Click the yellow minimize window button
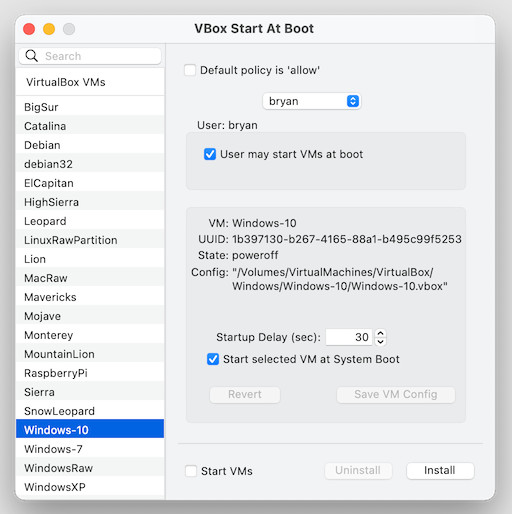Image resolution: width=512 pixels, height=514 pixels. (x=49, y=29)
